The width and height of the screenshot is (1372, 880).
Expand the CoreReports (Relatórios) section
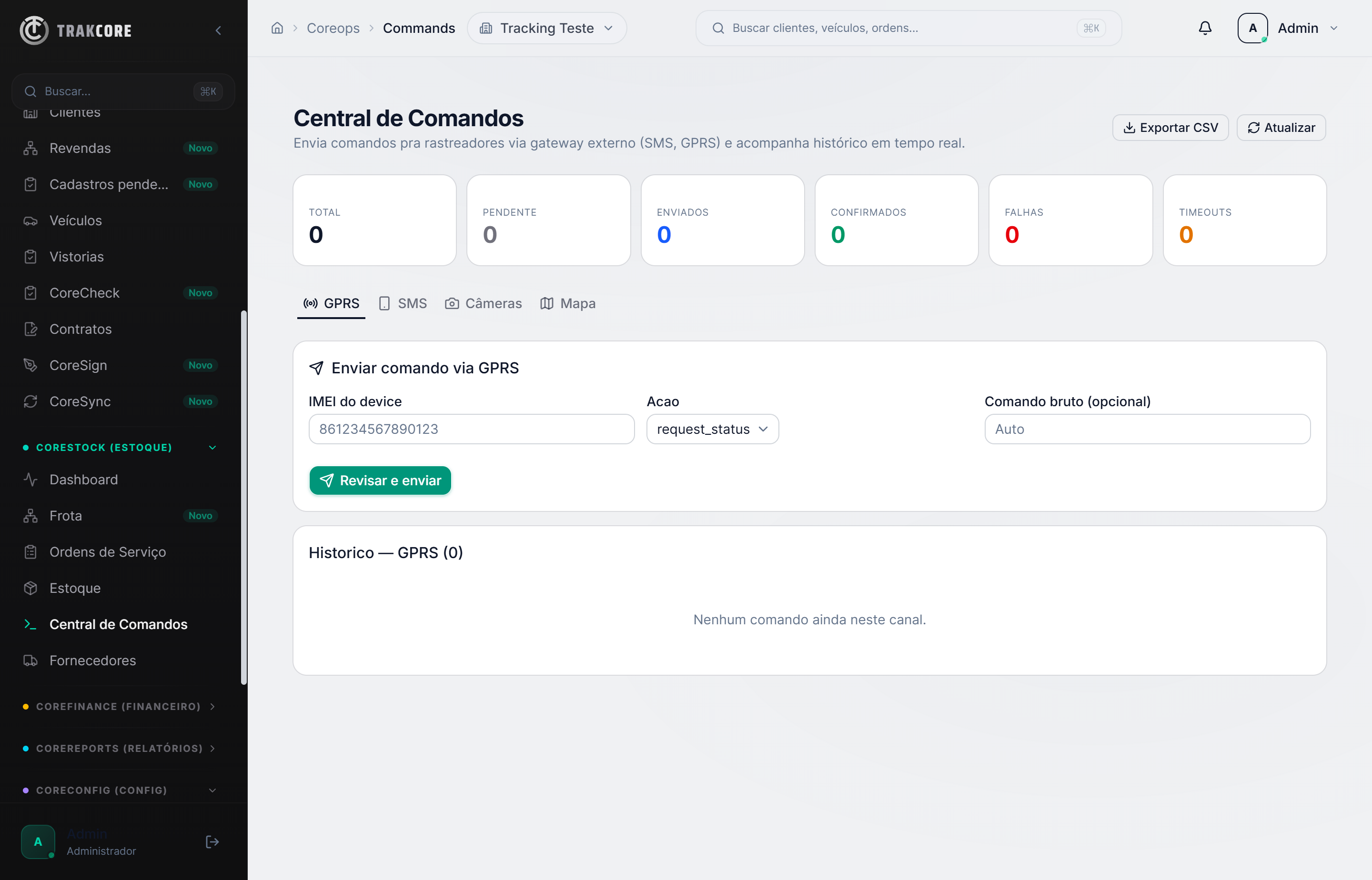(120, 748)
